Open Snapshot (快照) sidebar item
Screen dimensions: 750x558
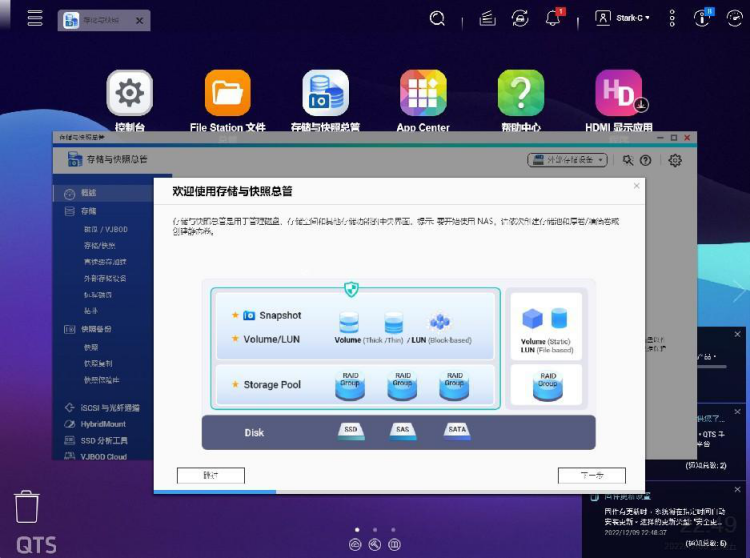(x=91, y=347)
